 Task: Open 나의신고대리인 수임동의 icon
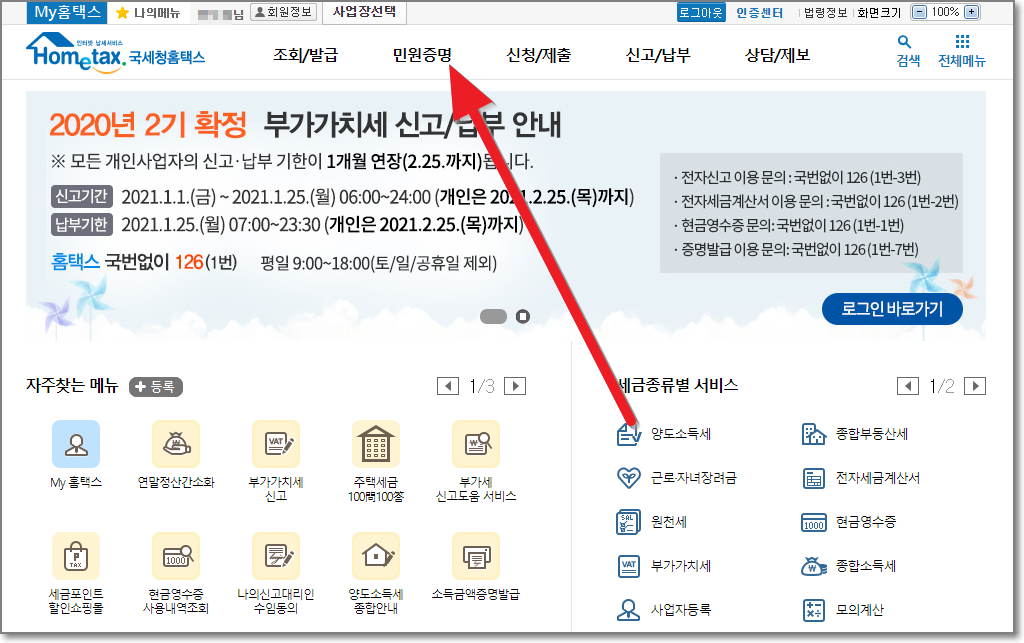point(276,556)
